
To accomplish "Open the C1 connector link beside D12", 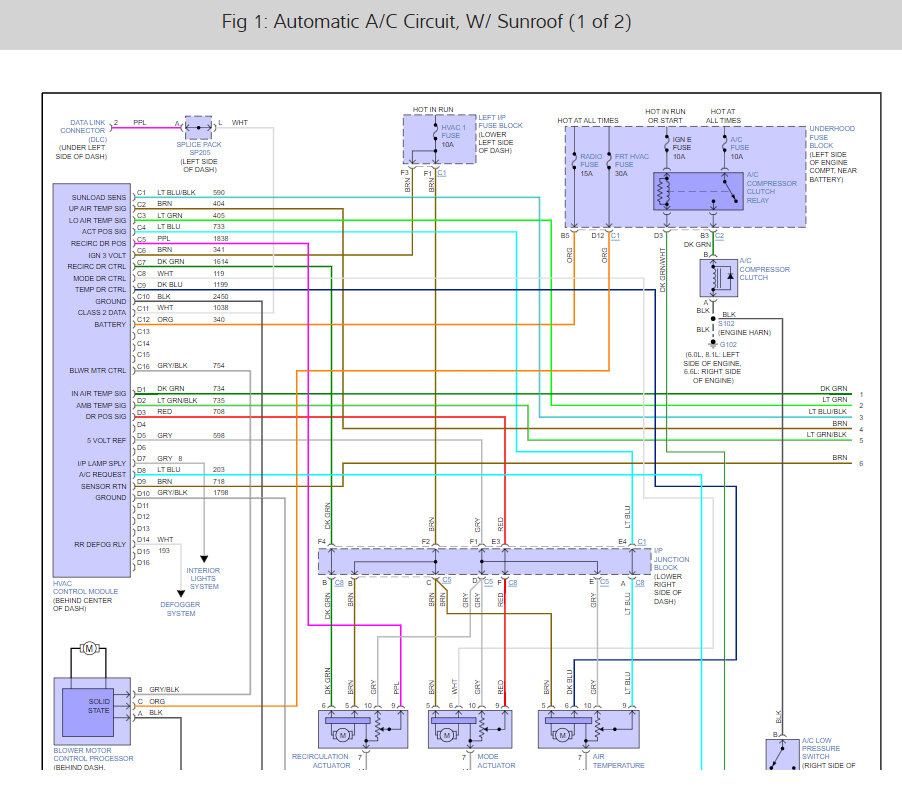I will click(x=616, y=236).
